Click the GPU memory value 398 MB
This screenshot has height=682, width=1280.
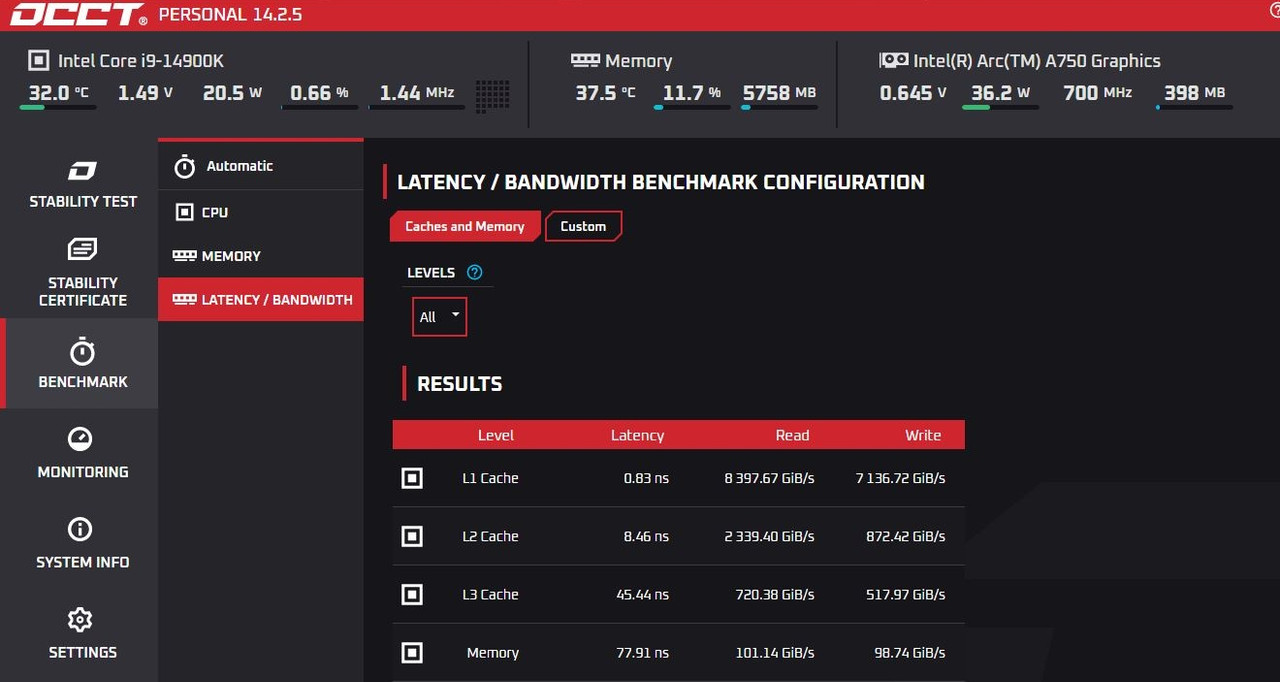pyautogui.click(x=1194, y=92)
